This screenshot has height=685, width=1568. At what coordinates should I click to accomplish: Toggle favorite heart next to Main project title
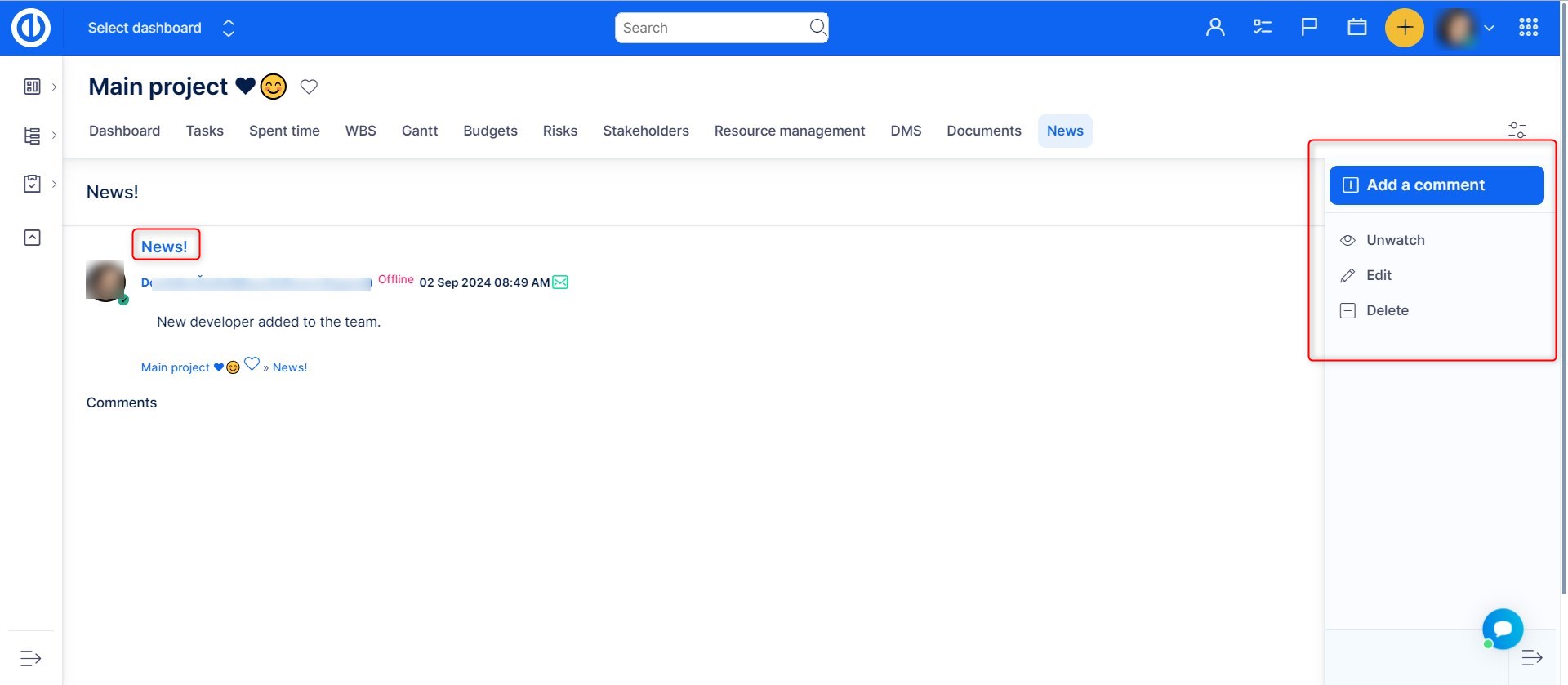309,87
